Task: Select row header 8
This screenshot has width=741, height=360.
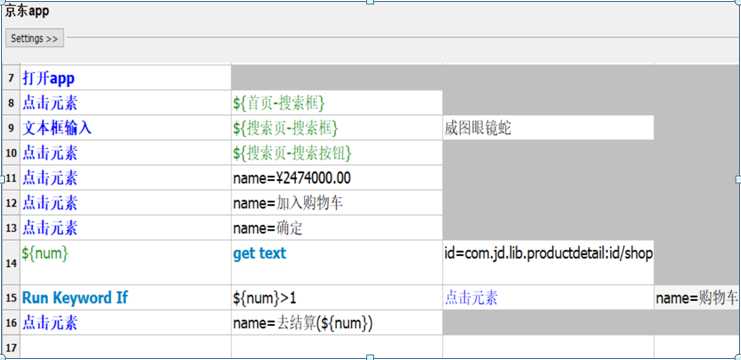Action: pos(10,103)
